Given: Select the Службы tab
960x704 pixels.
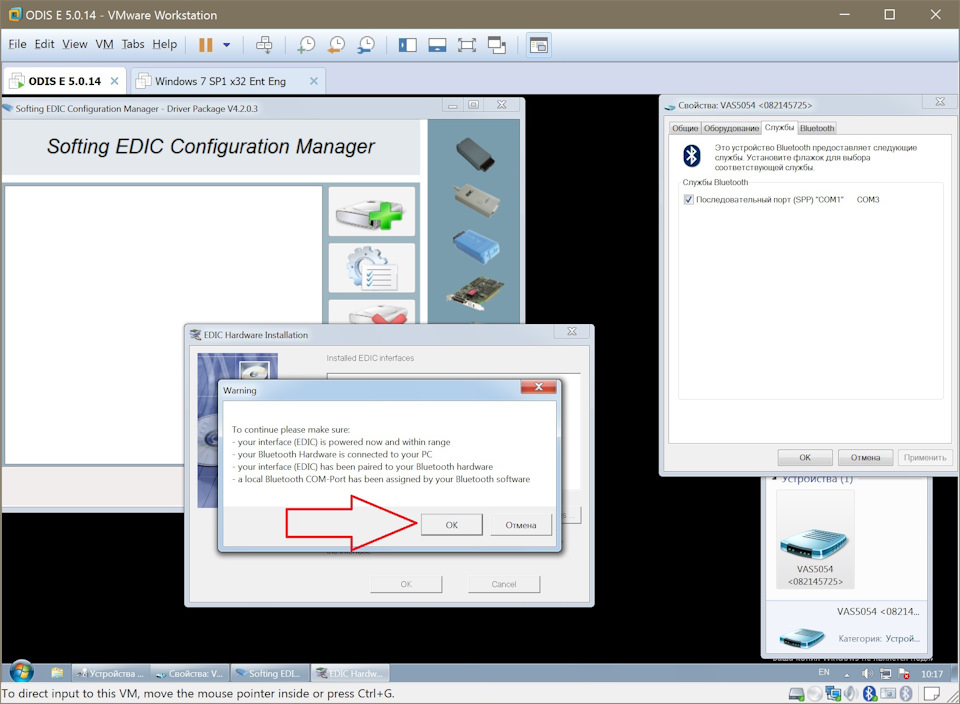Looking at the screenshot, I should coord(779,127).
